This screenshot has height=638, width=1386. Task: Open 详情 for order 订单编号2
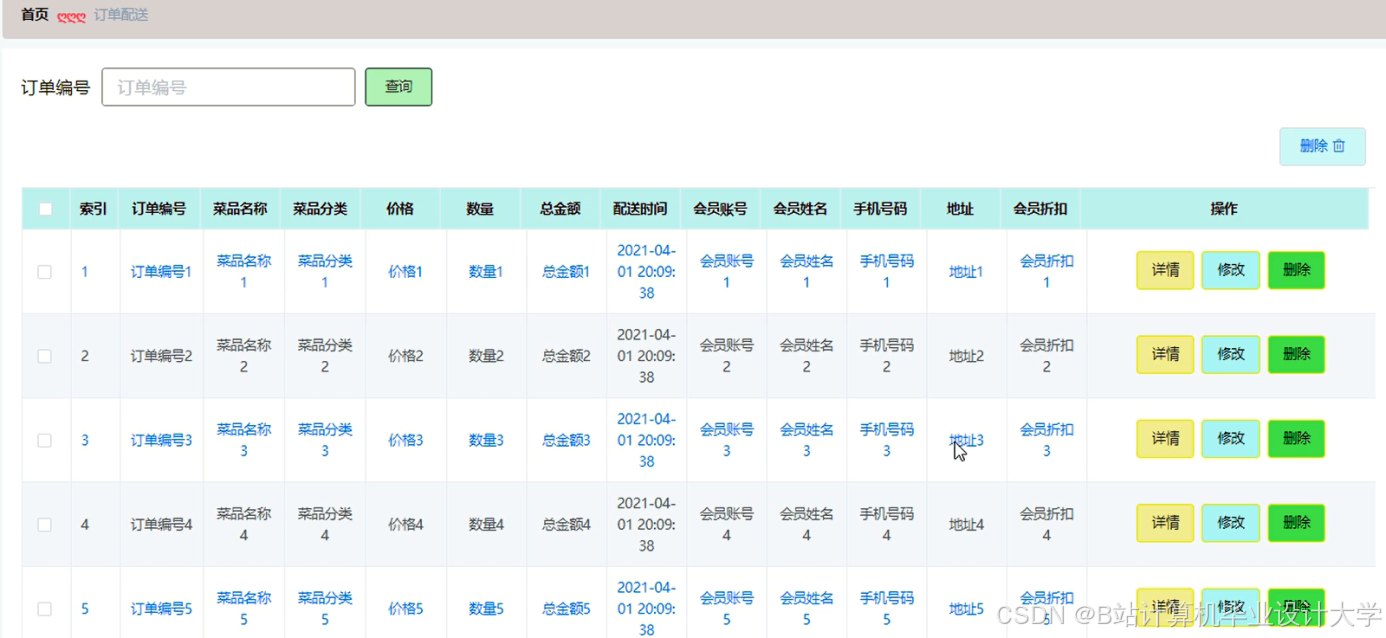point(1165,354)
